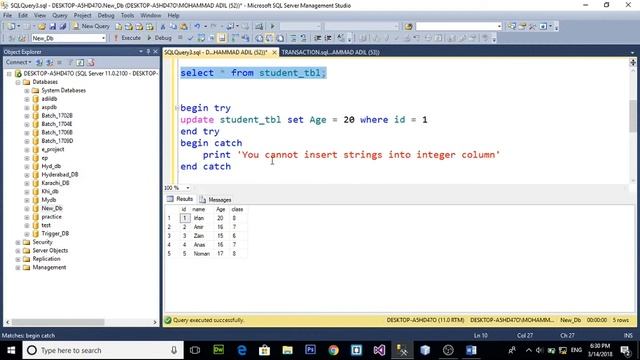The width and height of the screenshot is (640, 360).
Task: Expand the Security folder node
Action: point(18,242)
